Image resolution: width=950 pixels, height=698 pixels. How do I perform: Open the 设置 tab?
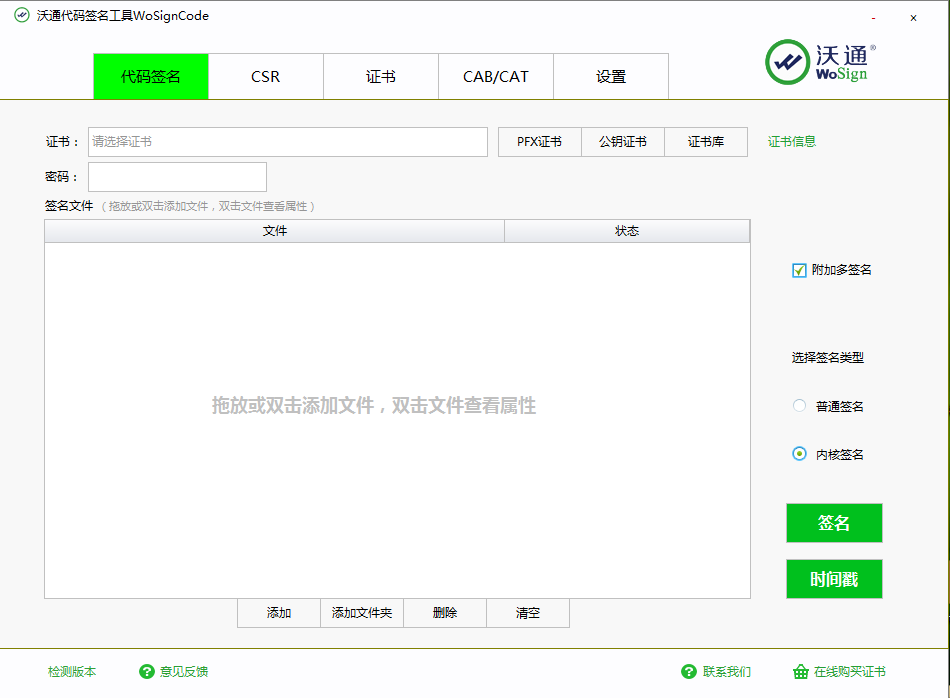point(611,76)
